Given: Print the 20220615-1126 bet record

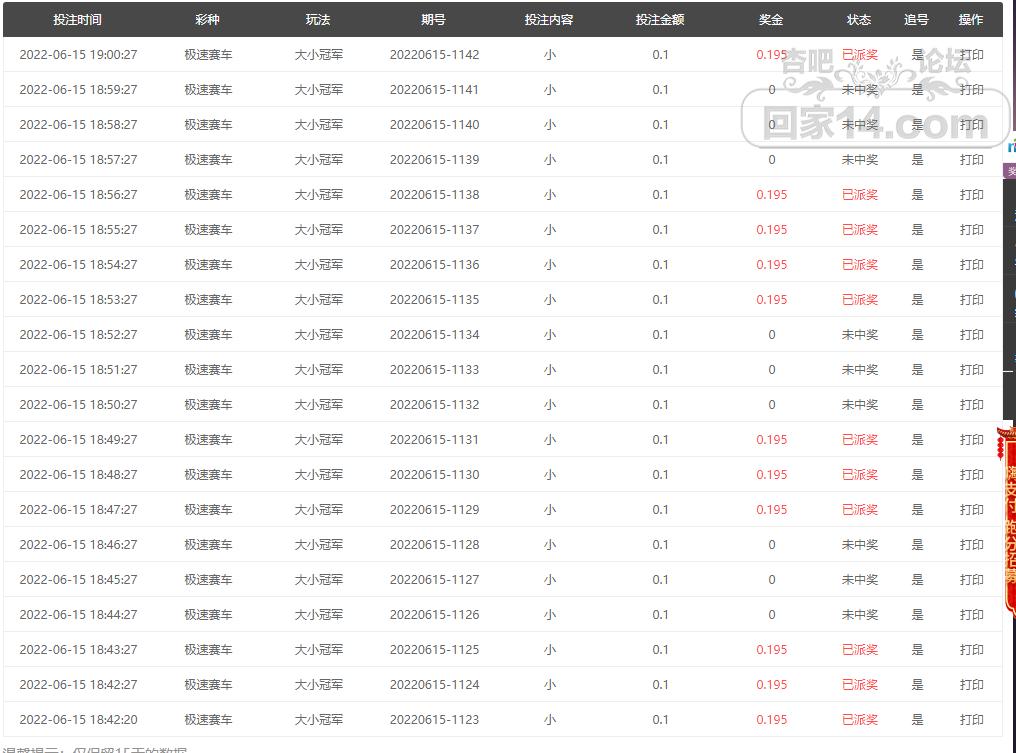Looking at the screenshot, I should pos(971,614).
